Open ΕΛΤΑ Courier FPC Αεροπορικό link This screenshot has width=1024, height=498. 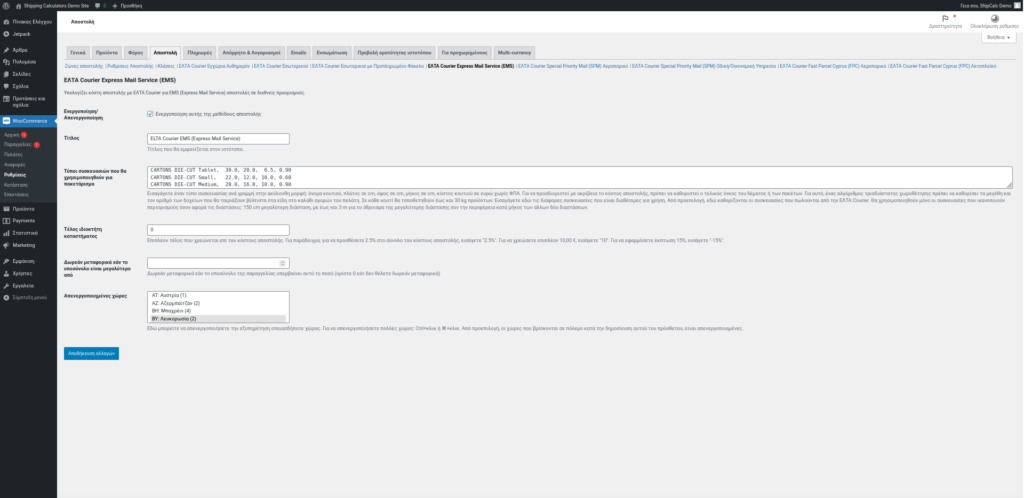[x=833, y=66]
